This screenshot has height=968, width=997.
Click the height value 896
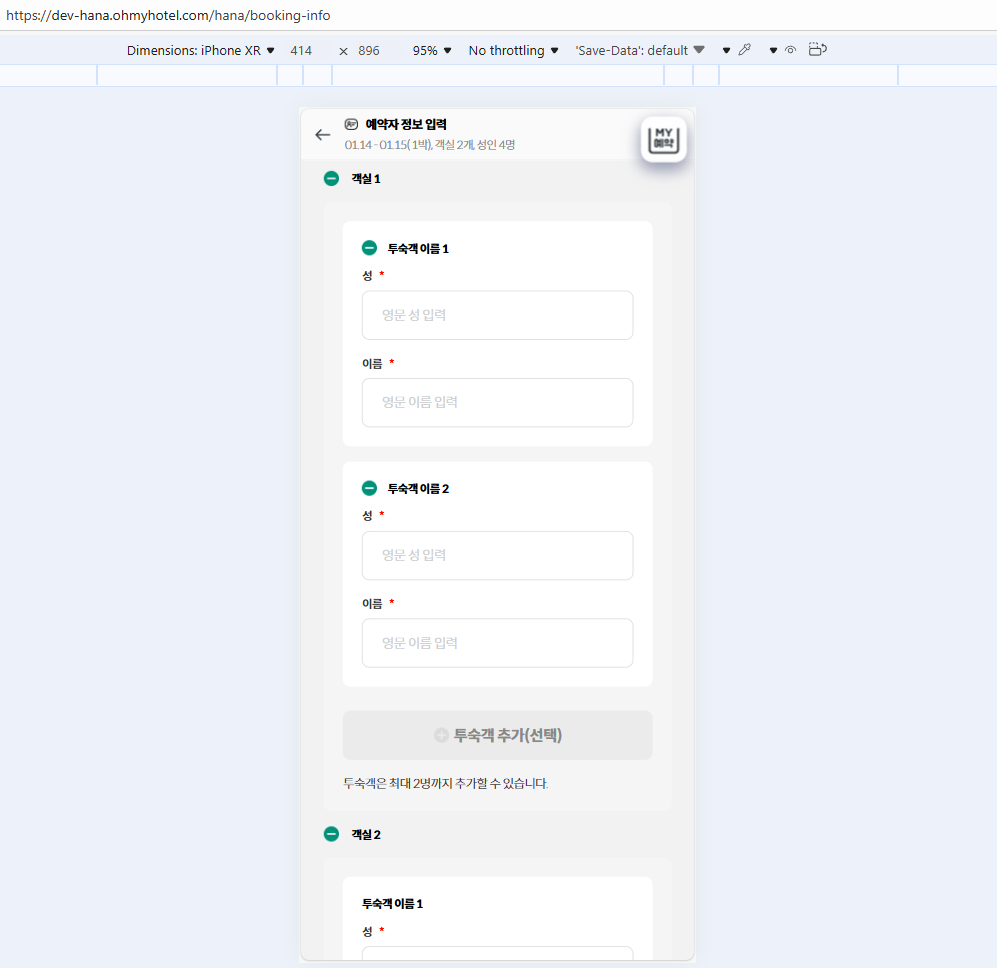(369, 51)
